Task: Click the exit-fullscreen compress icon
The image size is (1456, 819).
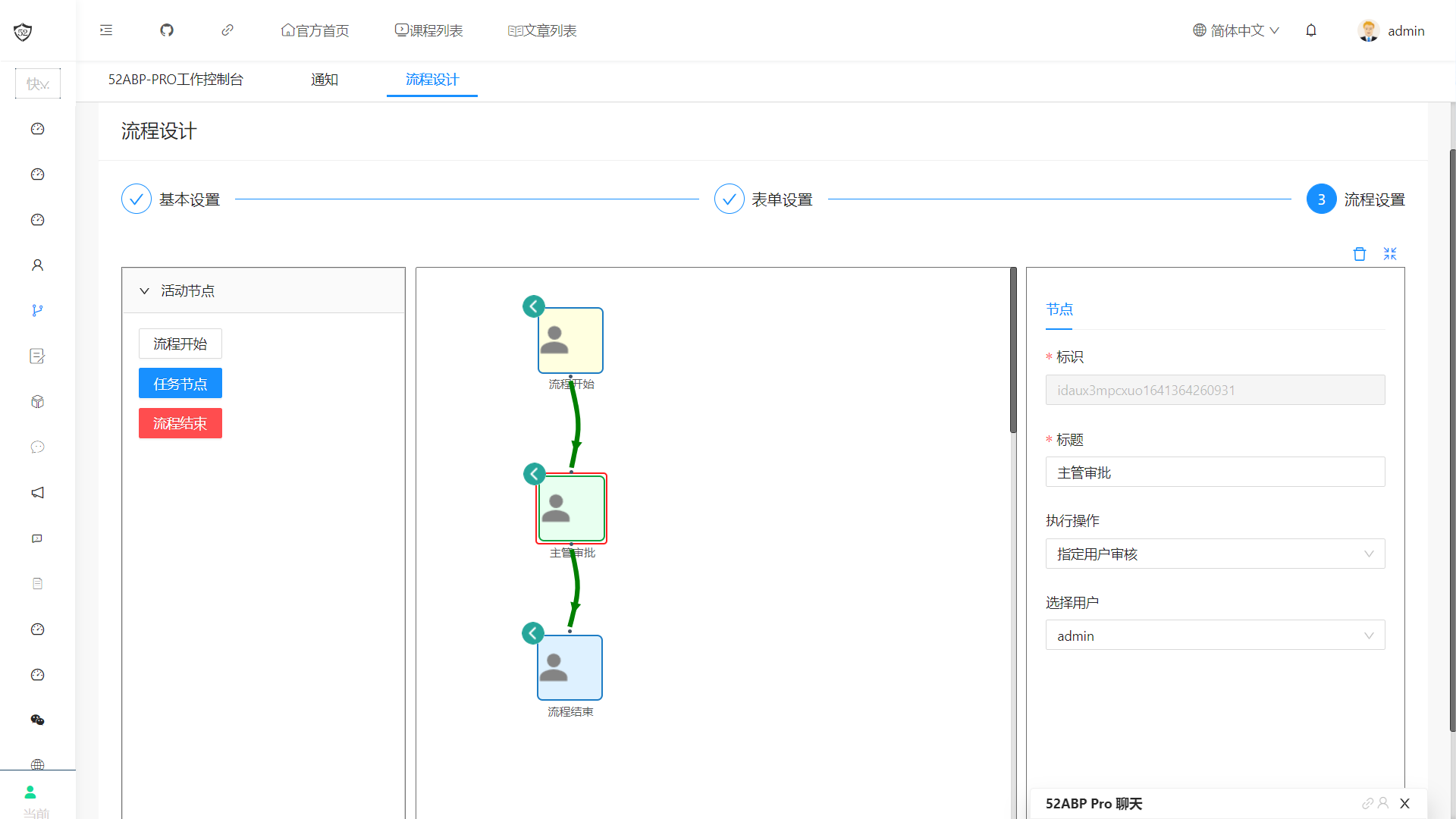Action: pyautogui.click(x=1390, y=254)
